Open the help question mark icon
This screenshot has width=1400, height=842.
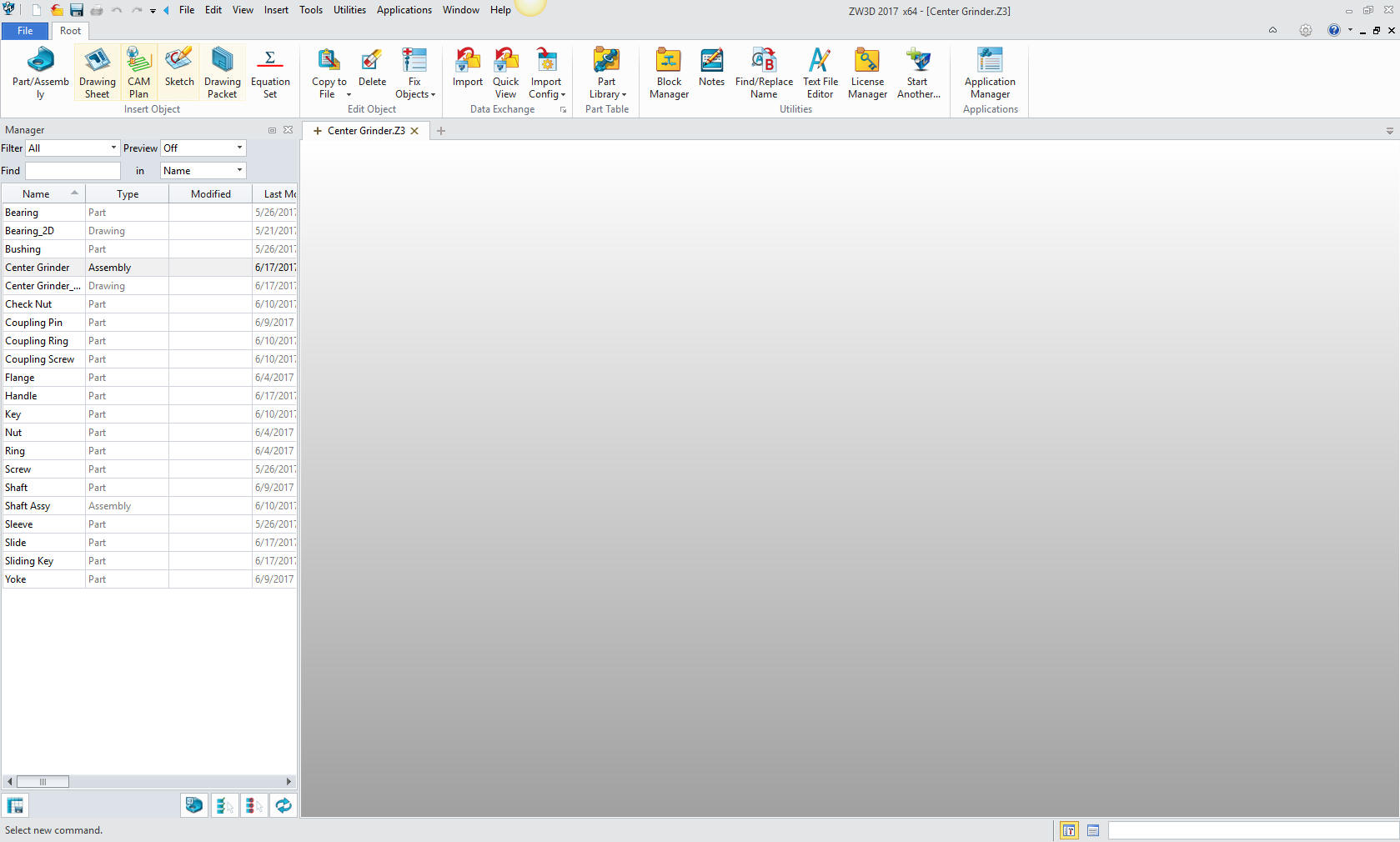coord(1333,30)
